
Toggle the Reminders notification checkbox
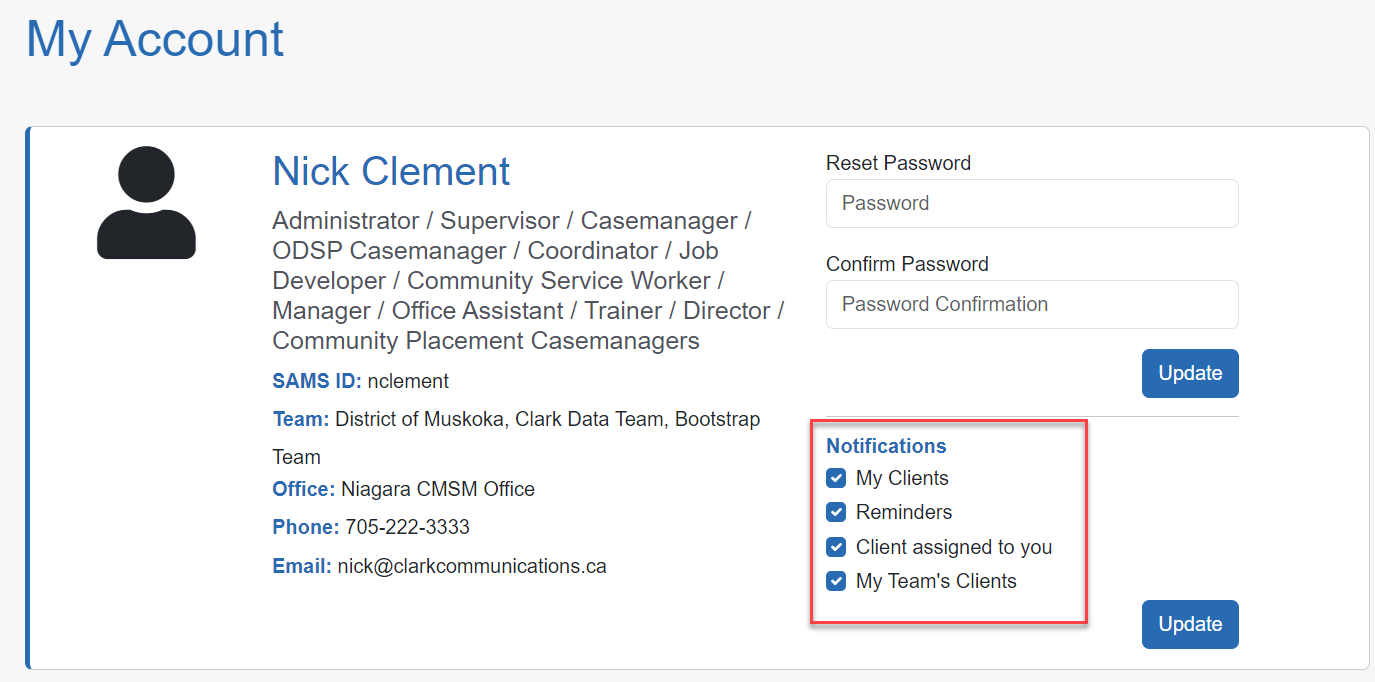pos(837,512)
